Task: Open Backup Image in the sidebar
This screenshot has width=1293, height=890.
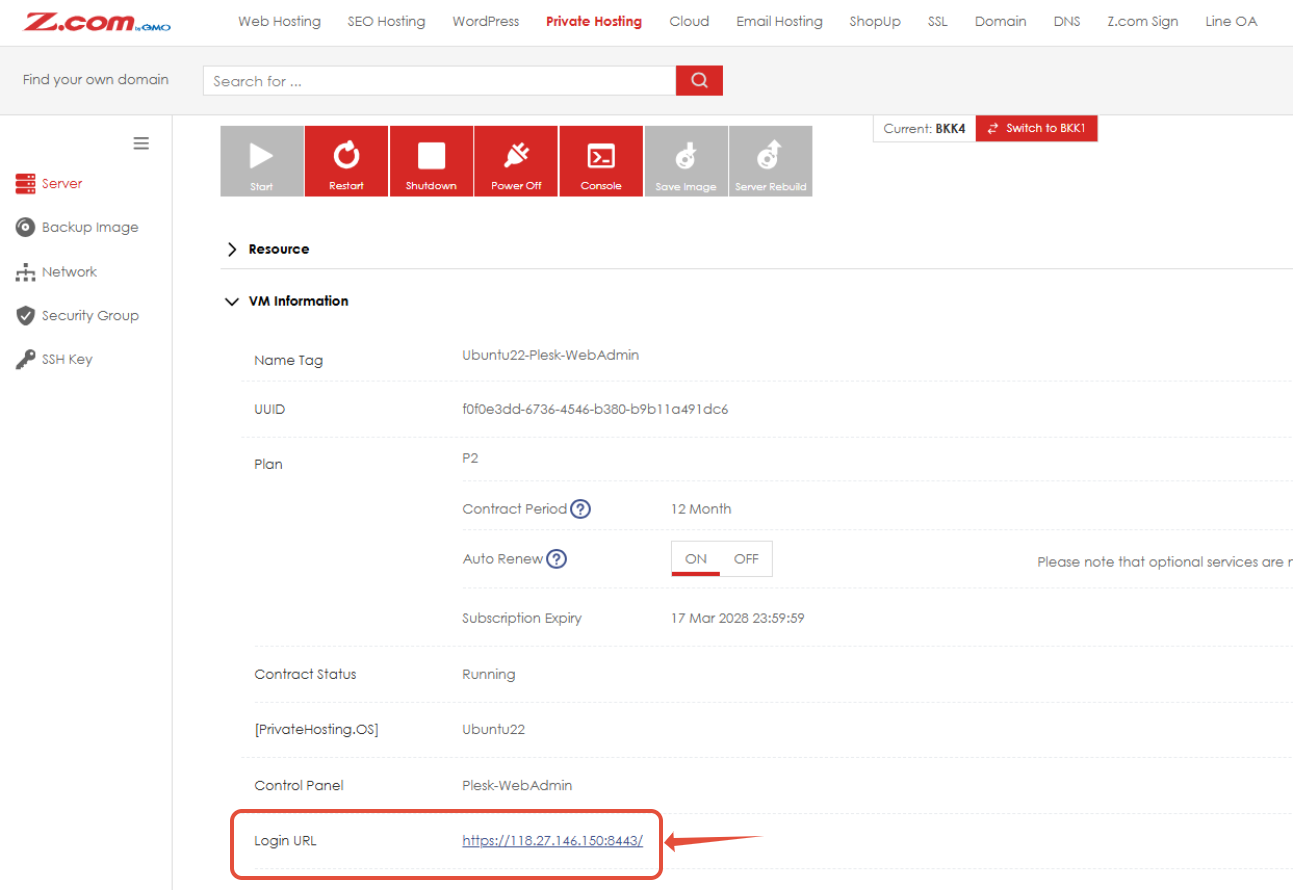Action: pos(77,227)
